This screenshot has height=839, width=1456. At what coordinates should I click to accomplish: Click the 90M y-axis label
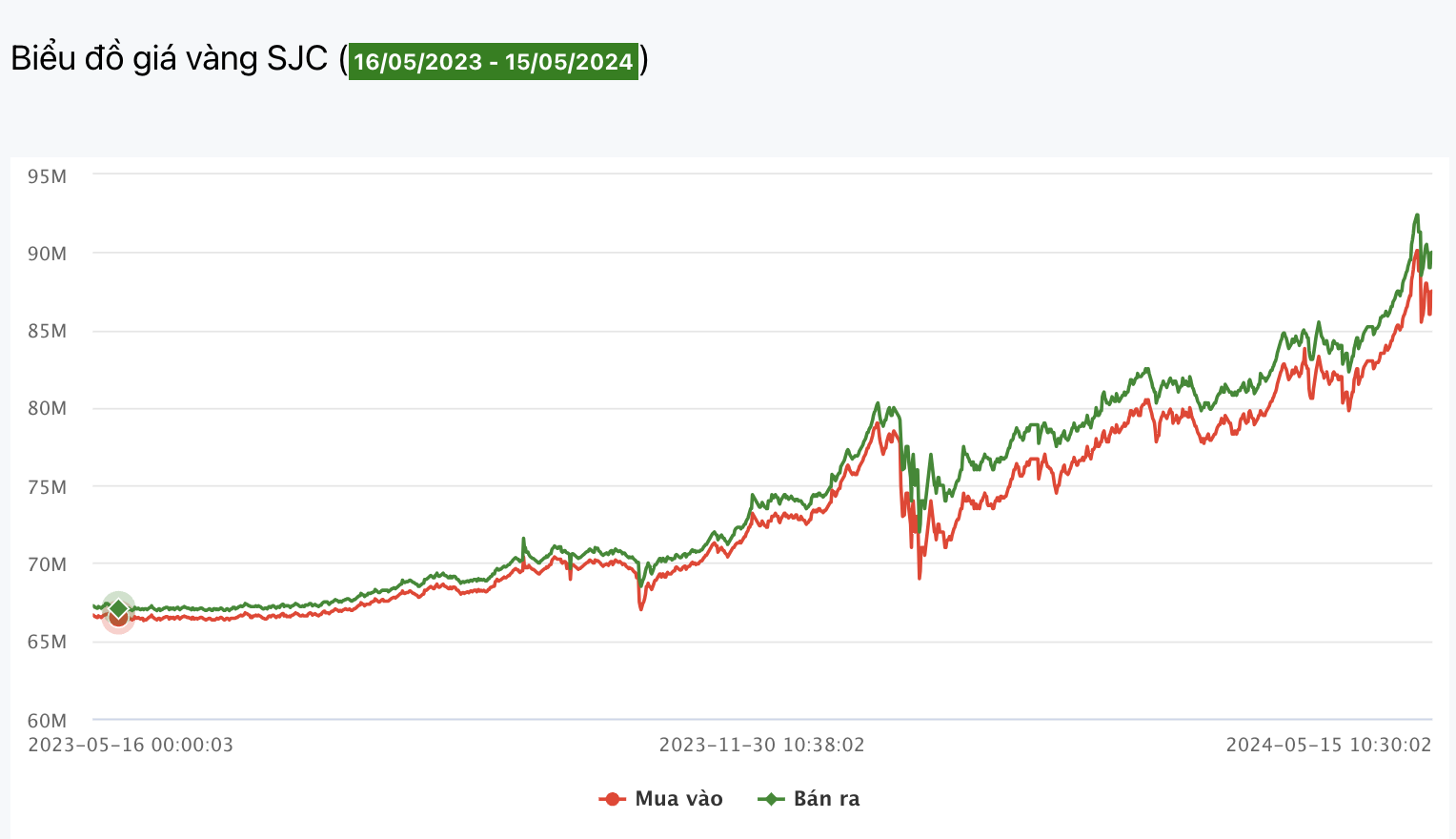coord(48,254)
